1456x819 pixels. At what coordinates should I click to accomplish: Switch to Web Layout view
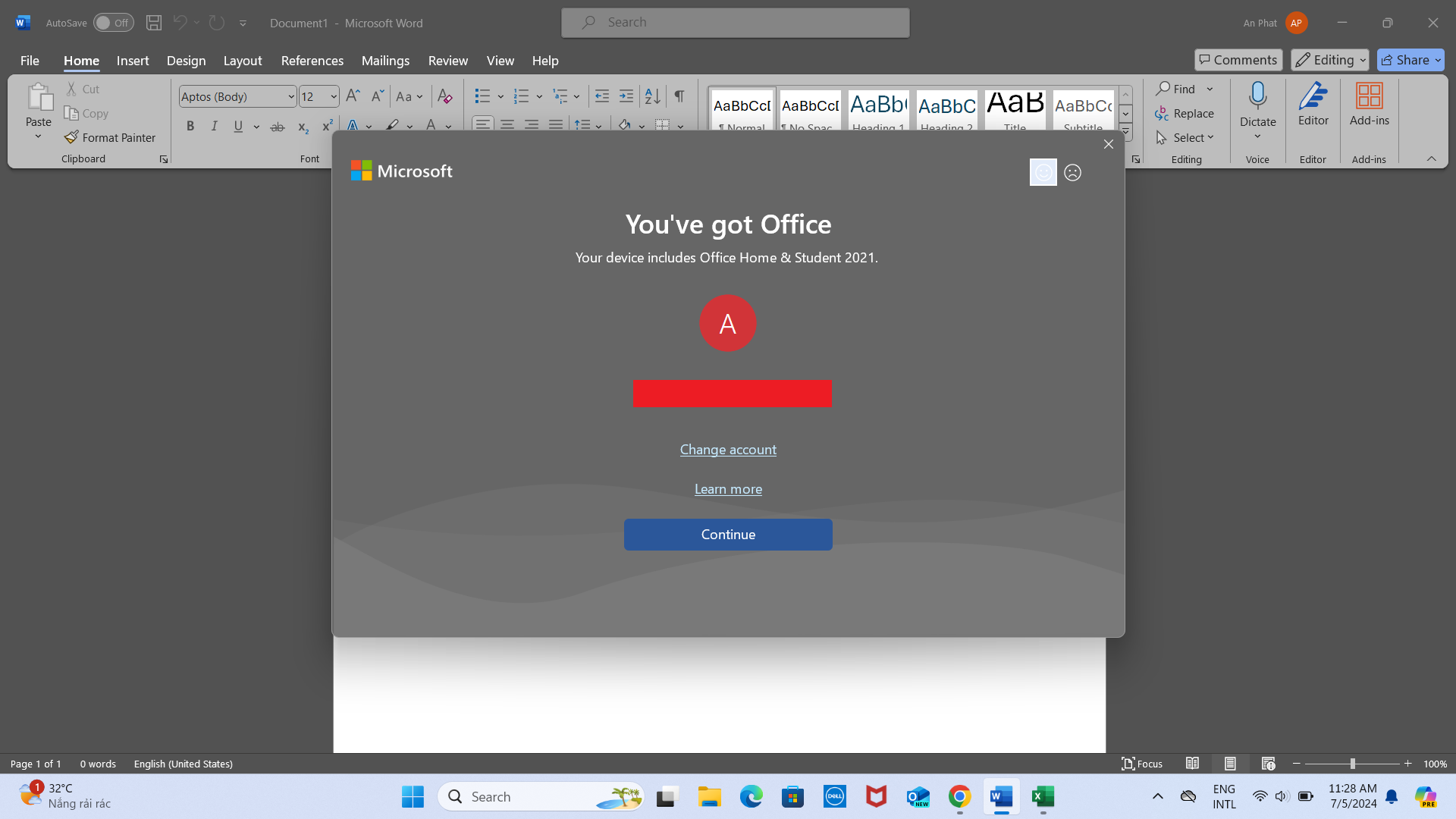coord(1268,764)
